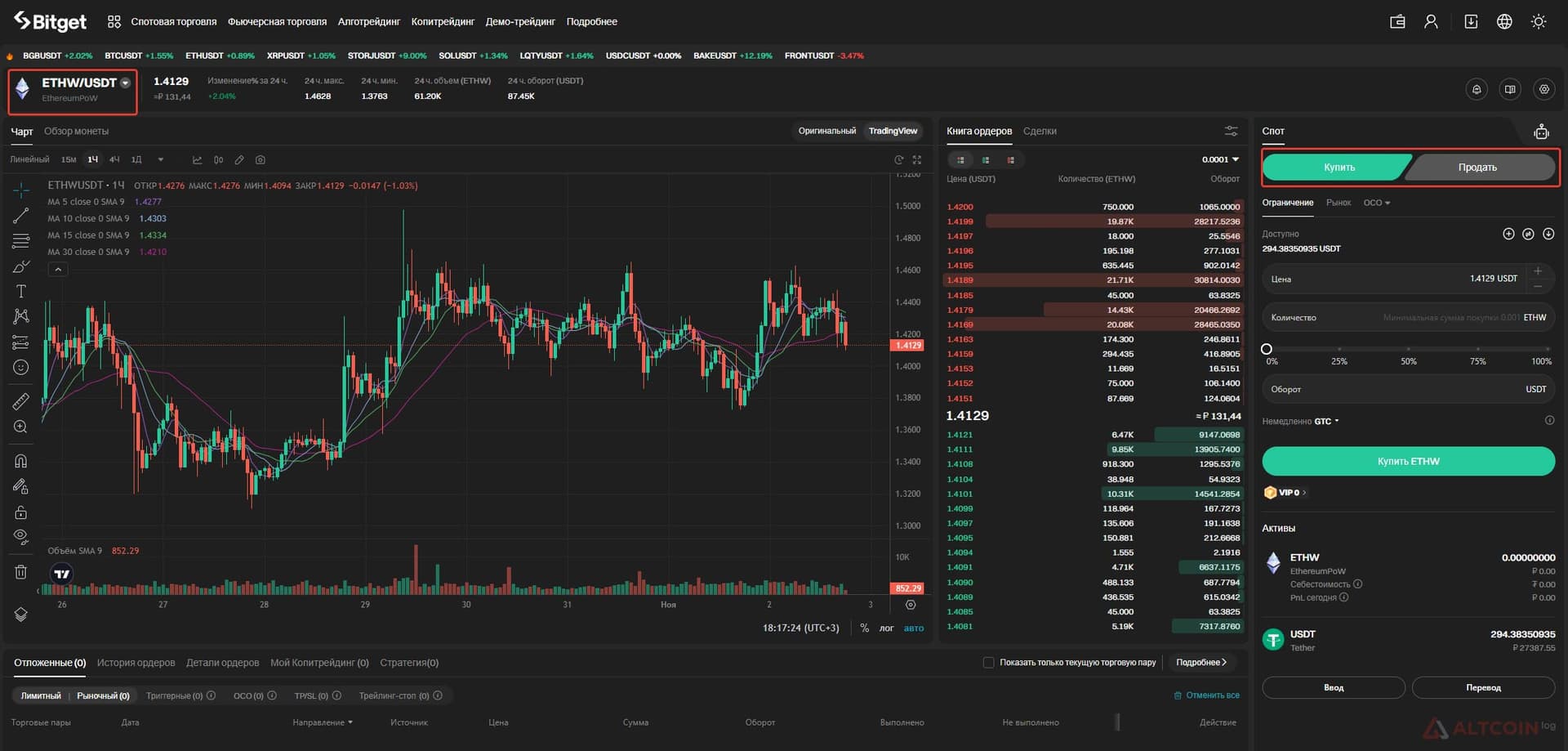
Task: Activate the chart zoom-in tool
Action: [21, 427]
